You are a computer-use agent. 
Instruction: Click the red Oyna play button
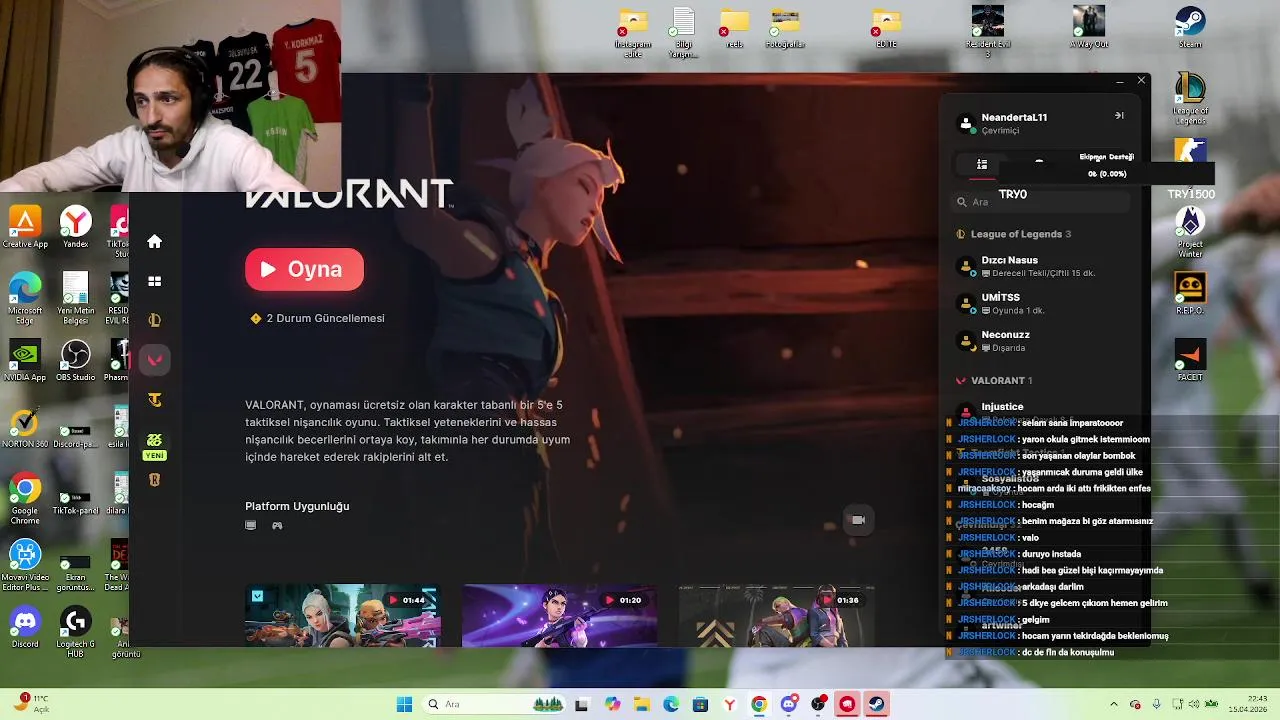click(304, 269)
